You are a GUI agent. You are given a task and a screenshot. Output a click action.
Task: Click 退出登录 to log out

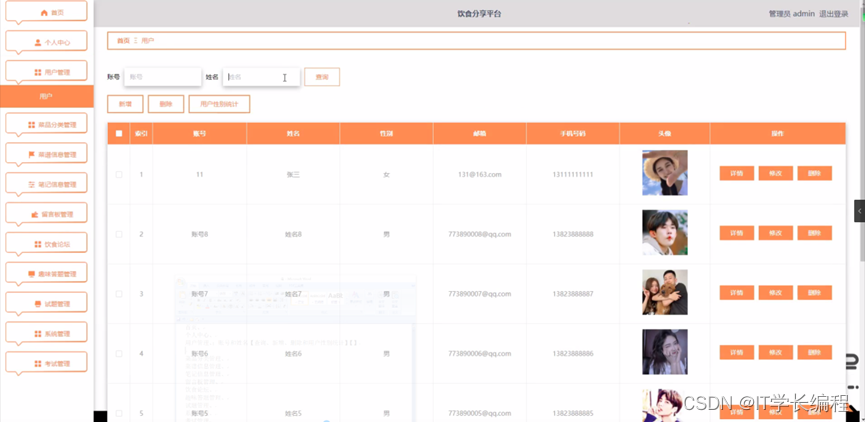(x=834, y=14)
